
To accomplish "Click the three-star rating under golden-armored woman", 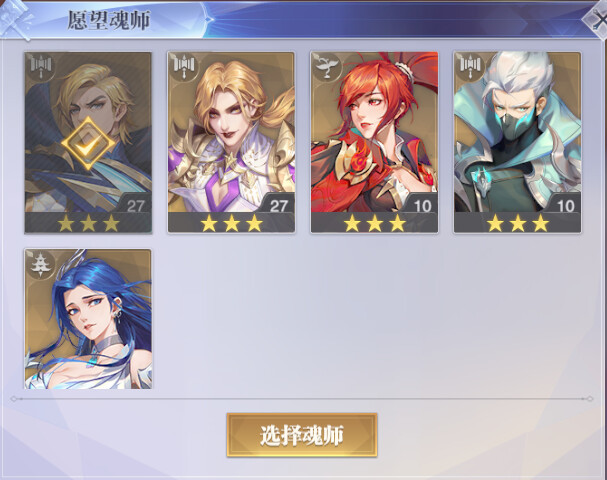I will 231,223.
